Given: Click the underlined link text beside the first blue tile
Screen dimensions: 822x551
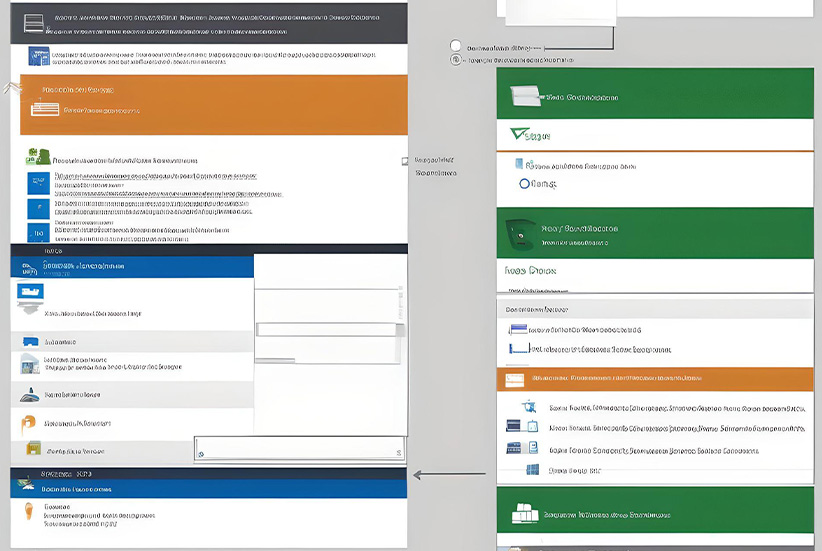Looking at the screenshot, I should pyautogui.click(x=150, y=176).
